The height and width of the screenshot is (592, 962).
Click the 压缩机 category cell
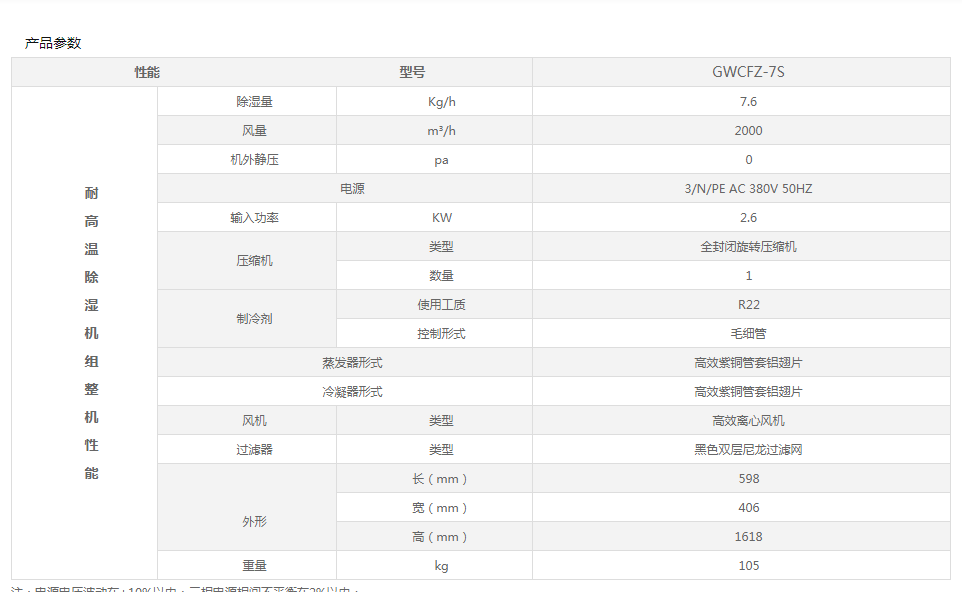point(254,261)
